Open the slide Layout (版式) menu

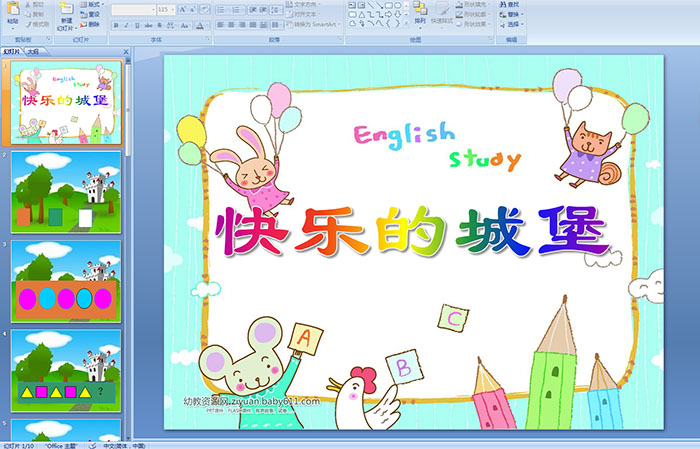(92, 4)
